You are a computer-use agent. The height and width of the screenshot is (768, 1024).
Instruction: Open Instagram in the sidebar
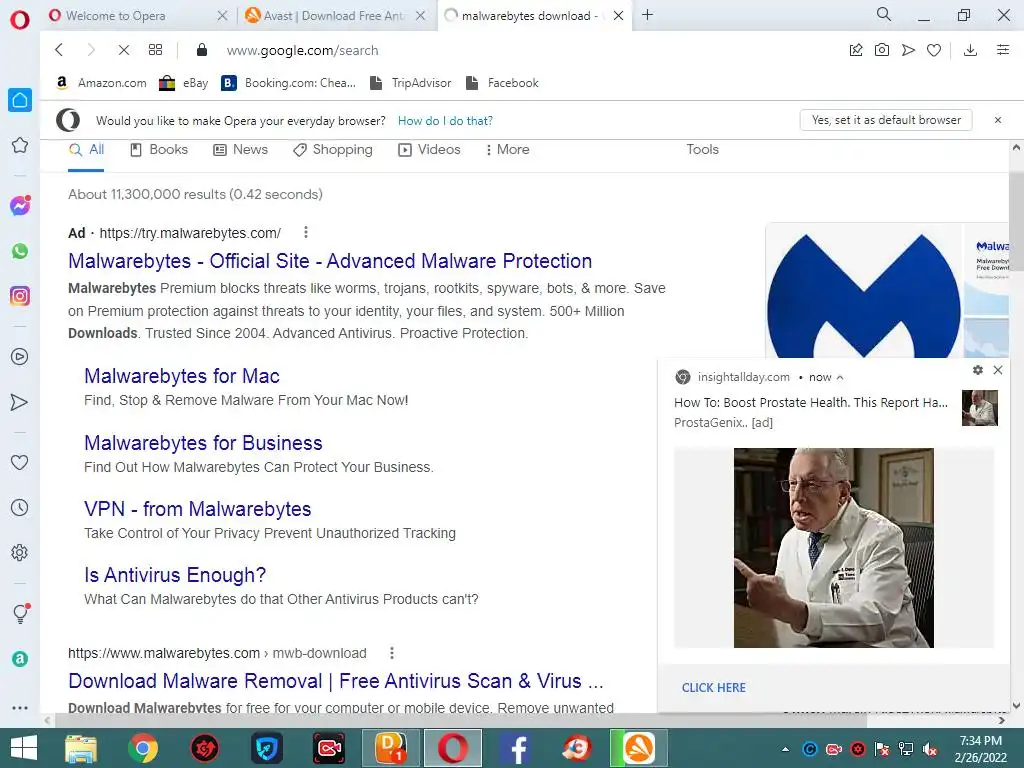(20, 296)
